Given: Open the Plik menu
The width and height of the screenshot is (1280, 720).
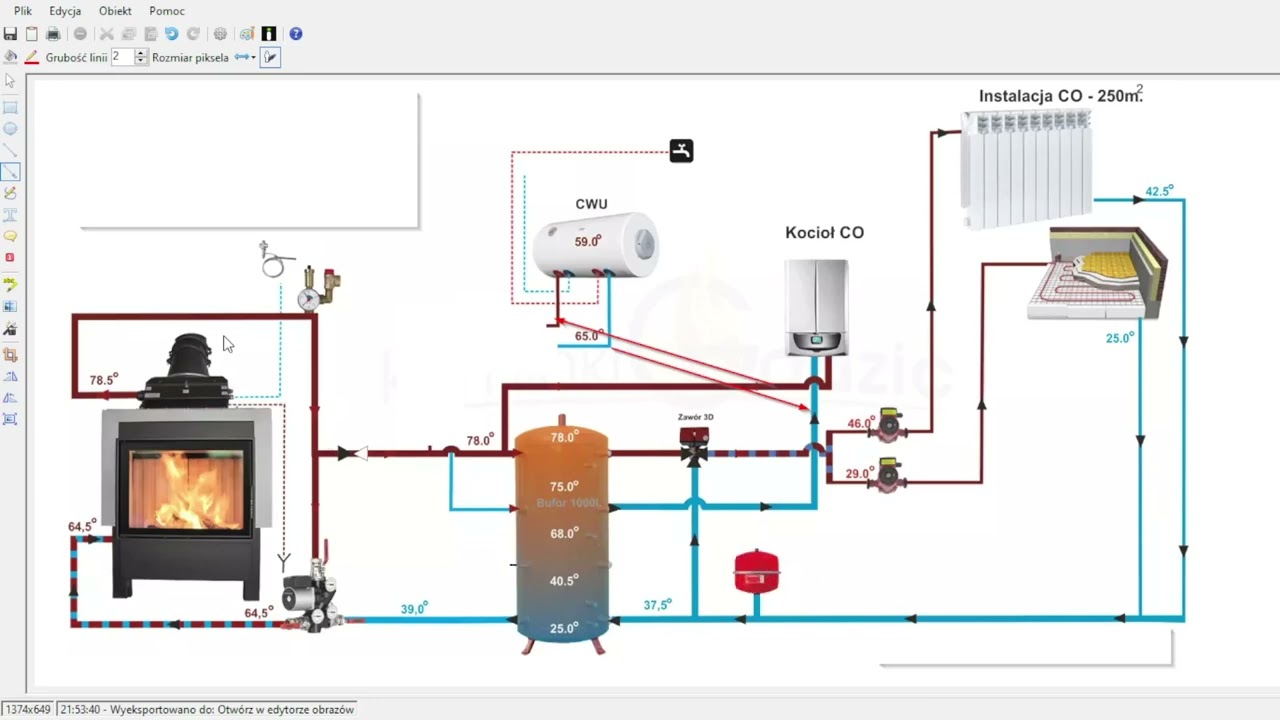Looking at the screenshot, I should [x=23, y=11].
